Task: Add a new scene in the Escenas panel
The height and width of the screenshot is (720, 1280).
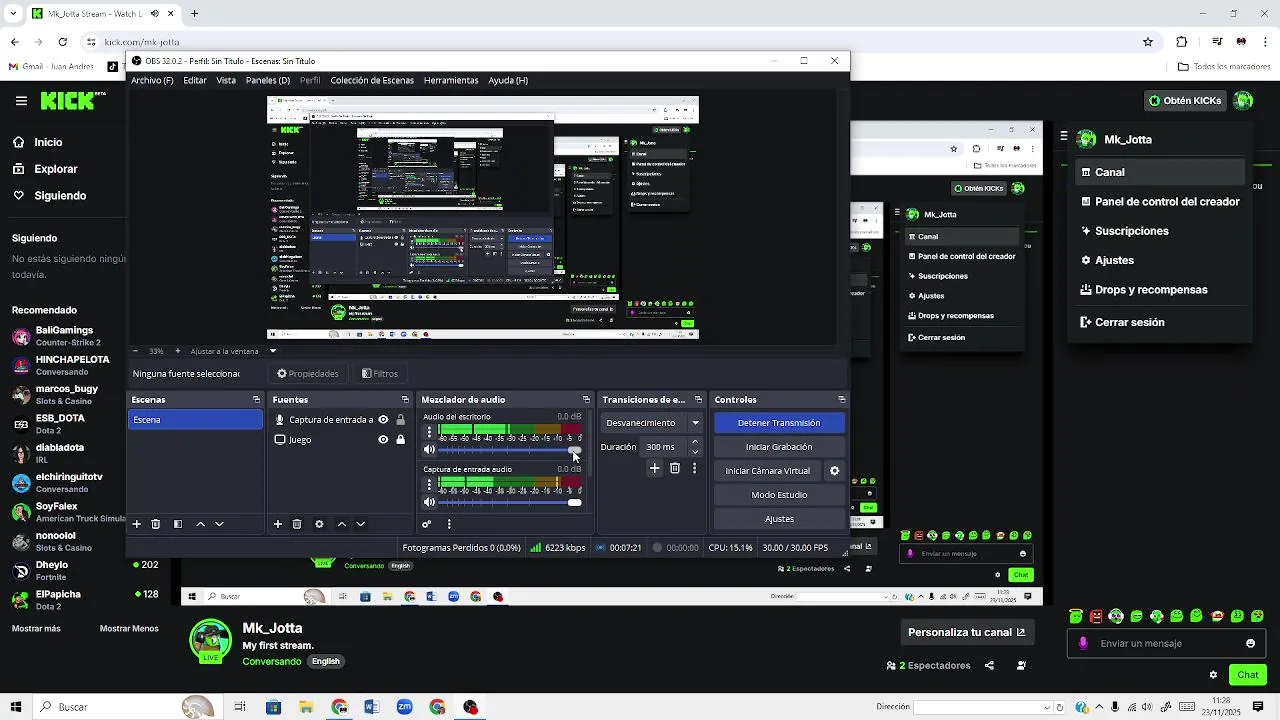Action: pyautogui.click(x=137, y=524)
